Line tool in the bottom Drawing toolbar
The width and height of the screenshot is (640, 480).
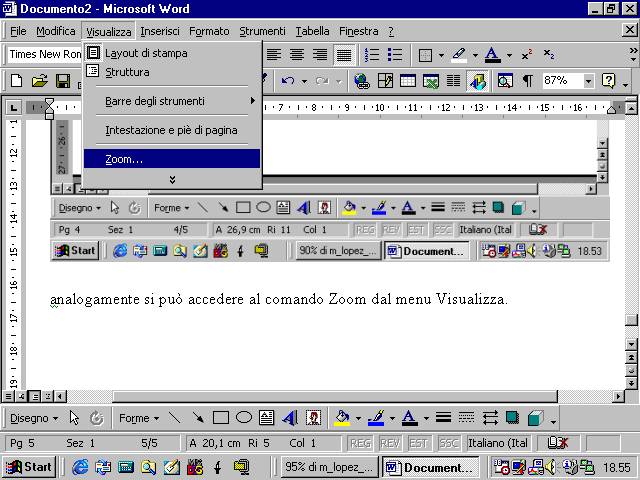[175, 417]
